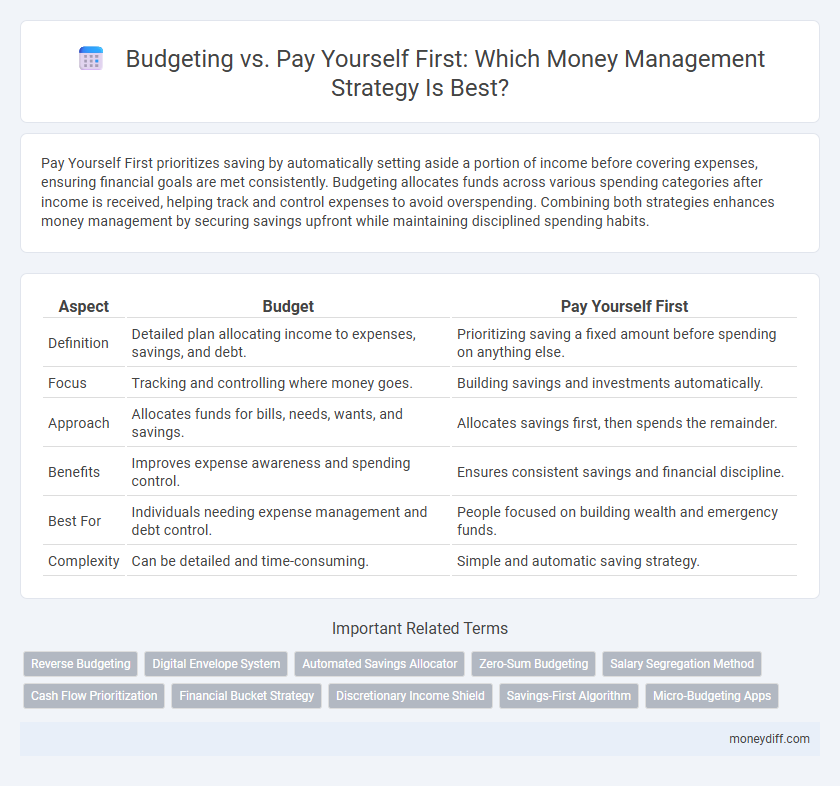
Task: Select the Discretionary Income Shield tag
Action: [410, 696]
